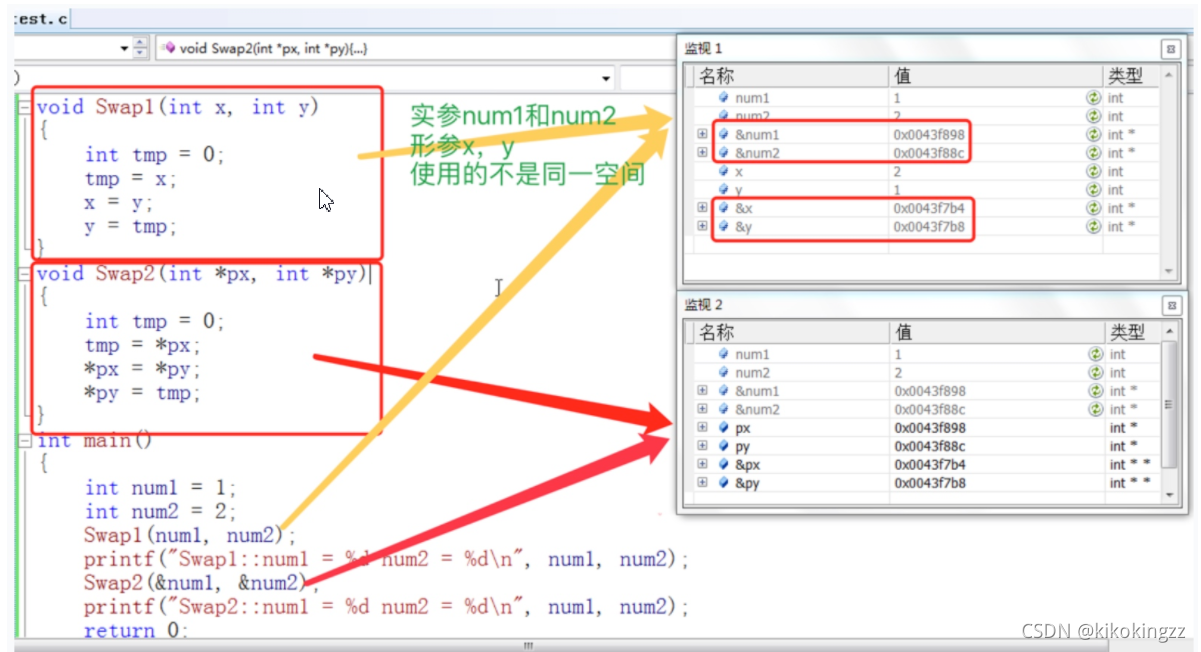Expand &num2 entry in 监视 2

pos(702,409)
